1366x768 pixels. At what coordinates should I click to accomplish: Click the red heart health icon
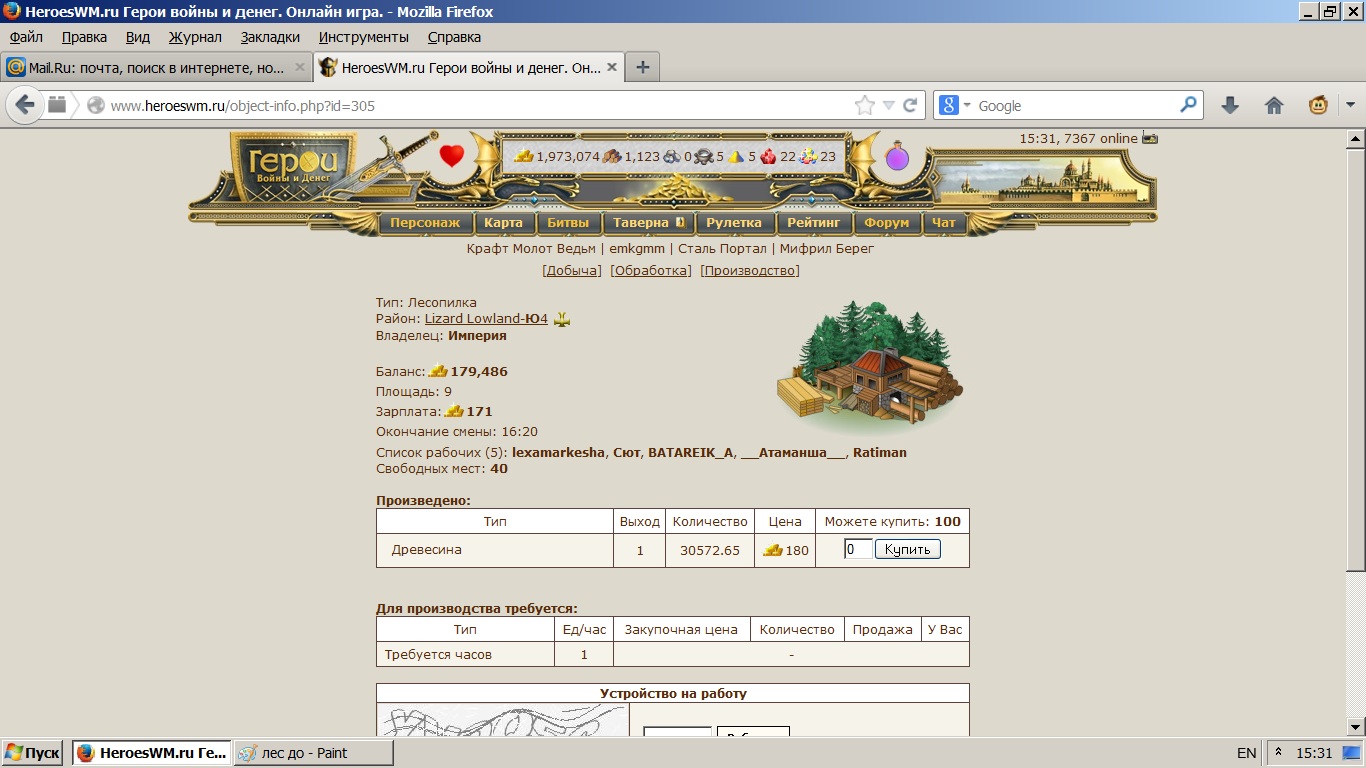[x=452, y=156]
